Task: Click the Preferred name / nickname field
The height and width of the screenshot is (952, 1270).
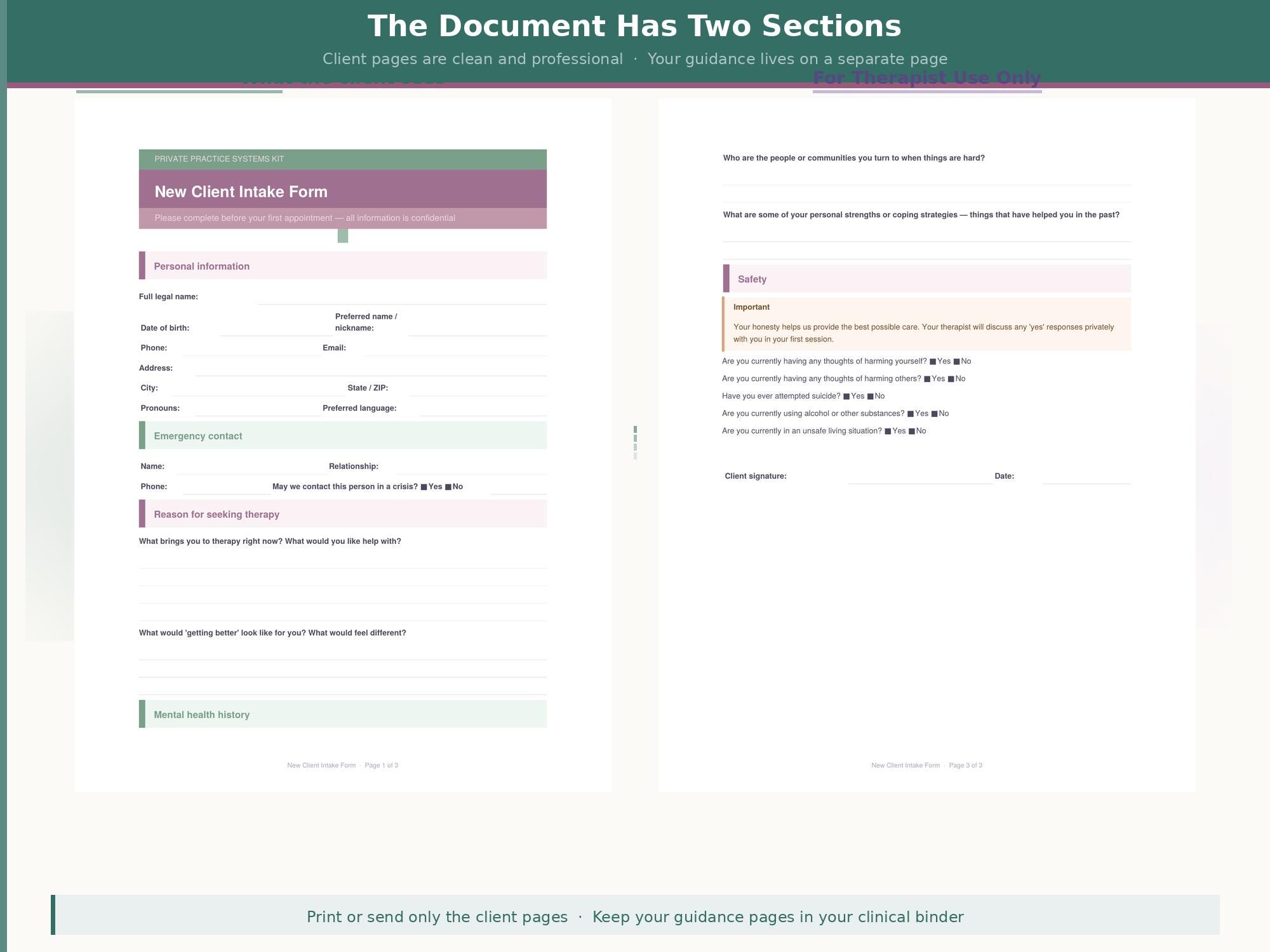Action: 478,329
